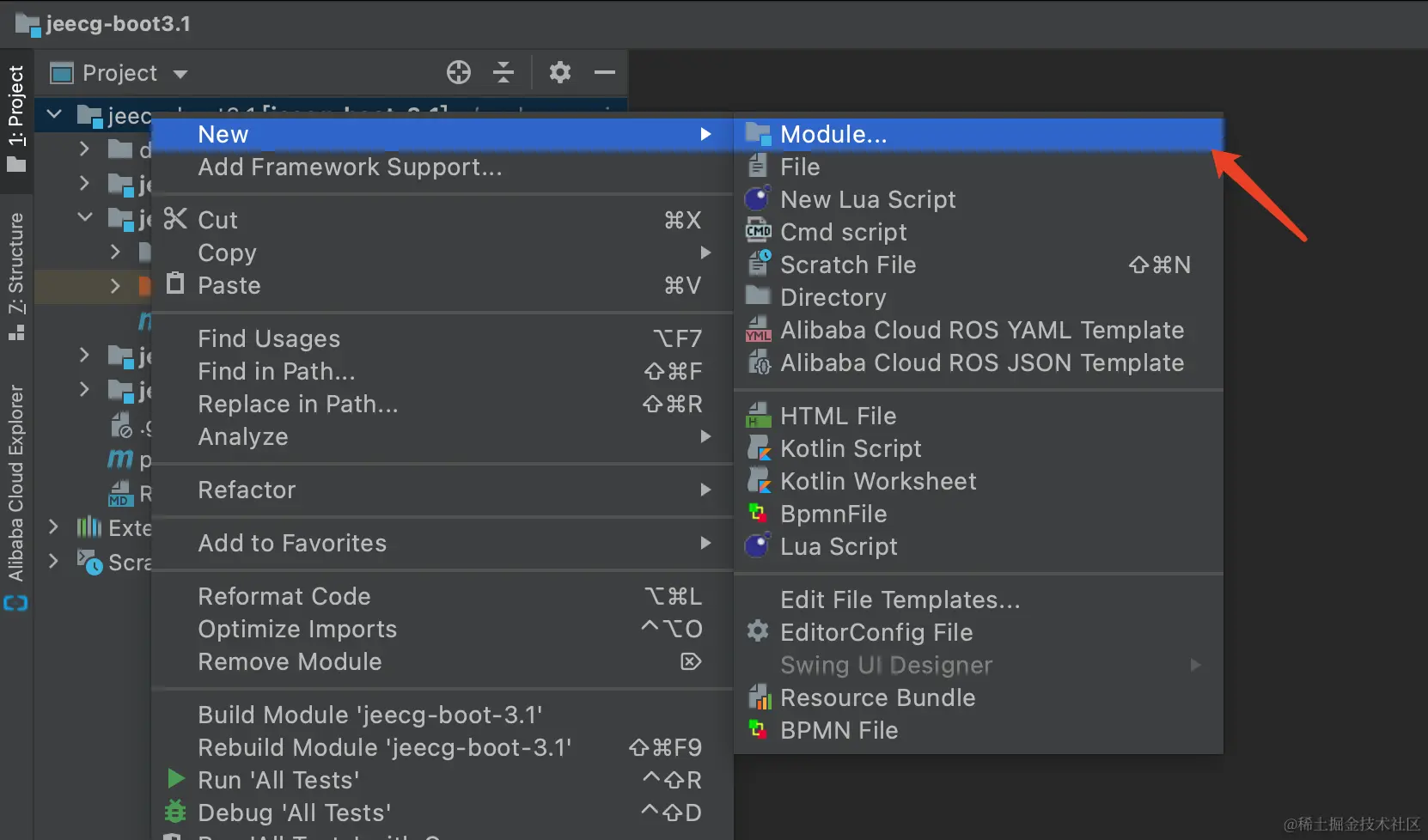Hide the Project panel with minus icon
Image resolution: width=1428 pixels, height=840 pixels.
click(605, 73)
